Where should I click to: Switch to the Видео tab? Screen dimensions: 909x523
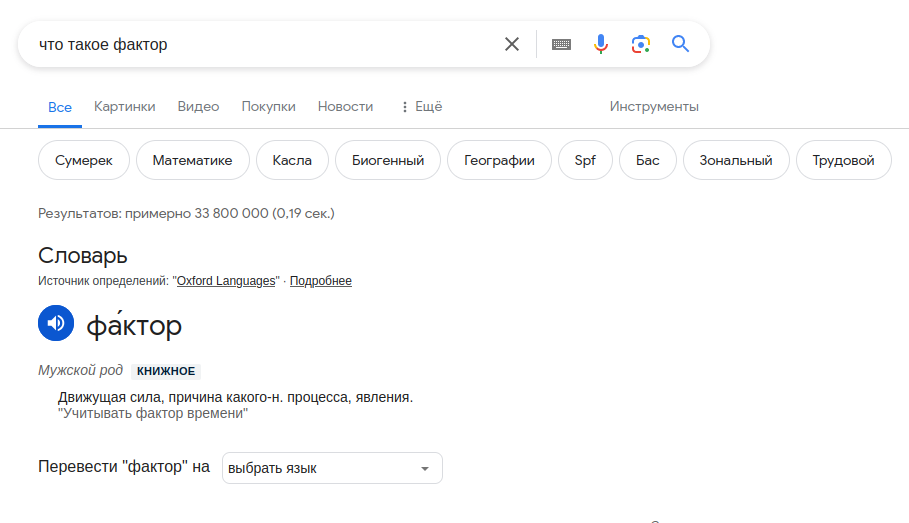(x=198, y=107)
